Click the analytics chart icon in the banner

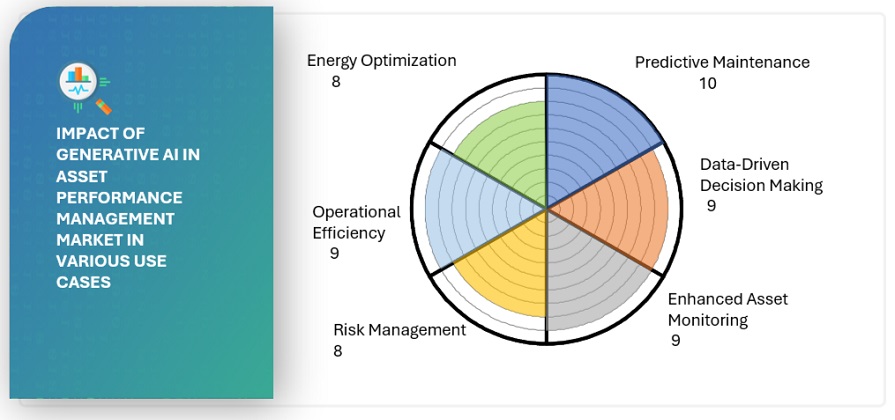click(84, 87)
